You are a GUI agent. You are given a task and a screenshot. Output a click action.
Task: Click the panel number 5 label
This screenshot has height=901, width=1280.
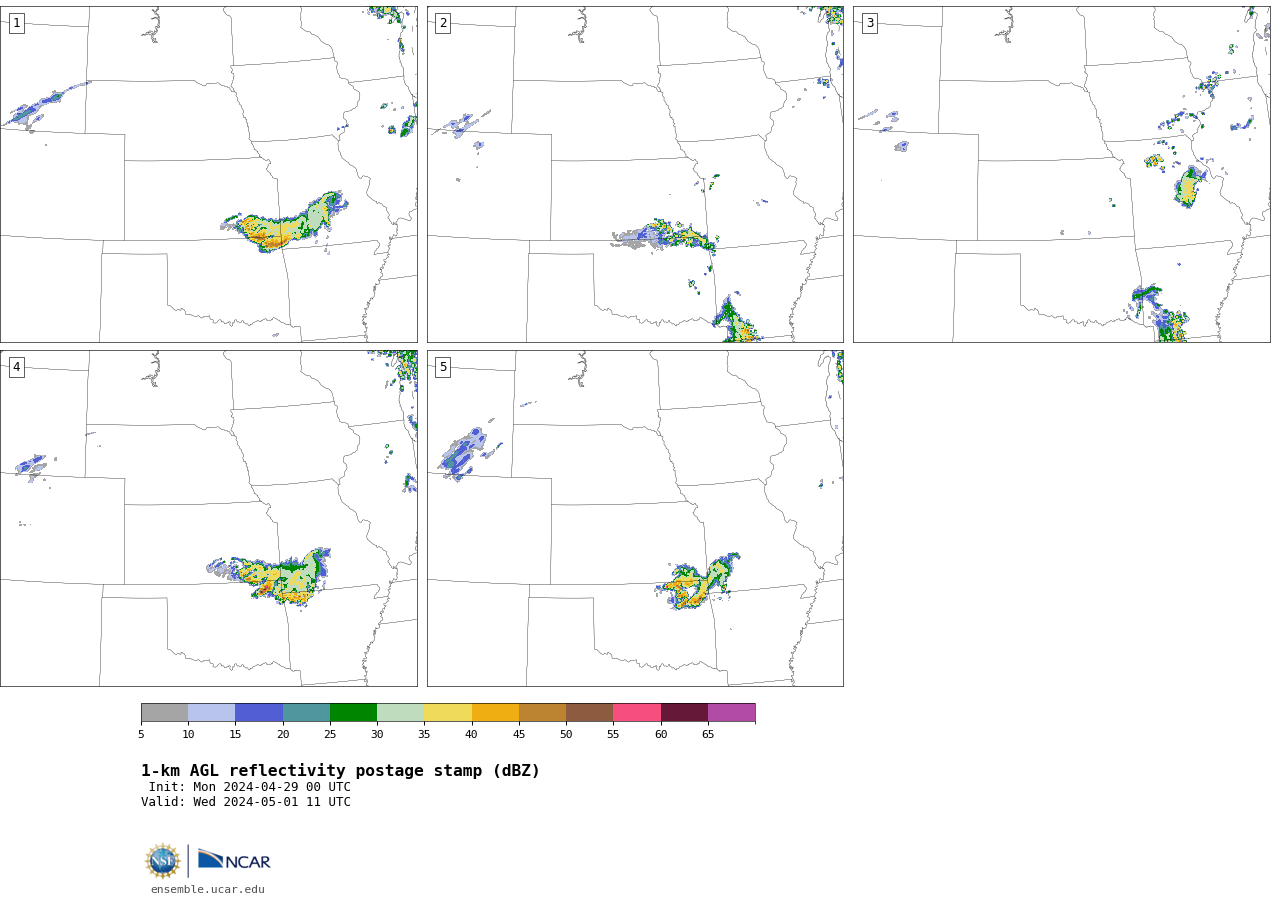[442, 367]
